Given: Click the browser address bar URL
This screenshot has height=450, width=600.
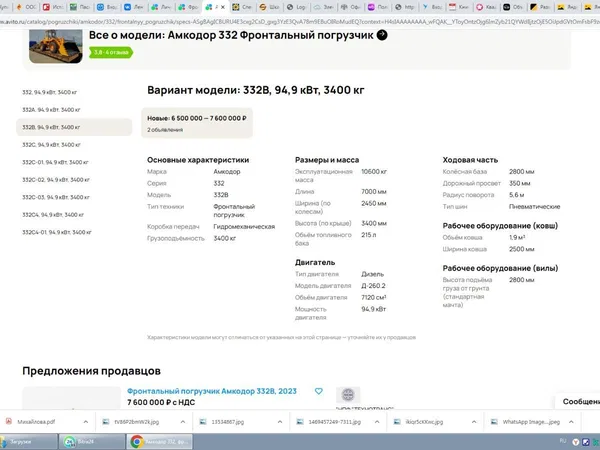Looking at the screenshot, I should [300, 22].
